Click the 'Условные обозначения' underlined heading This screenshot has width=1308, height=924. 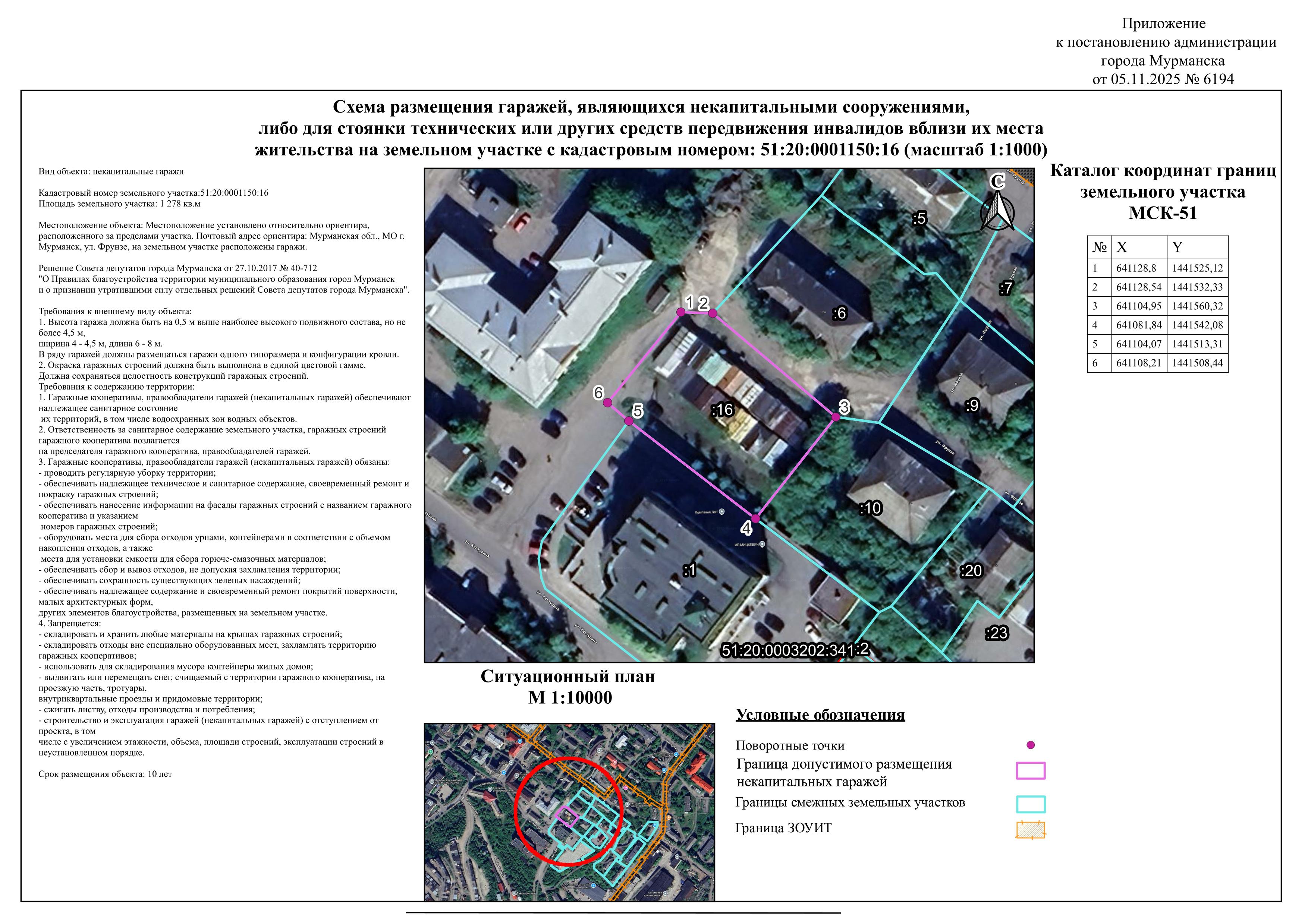tap(820, 715)
